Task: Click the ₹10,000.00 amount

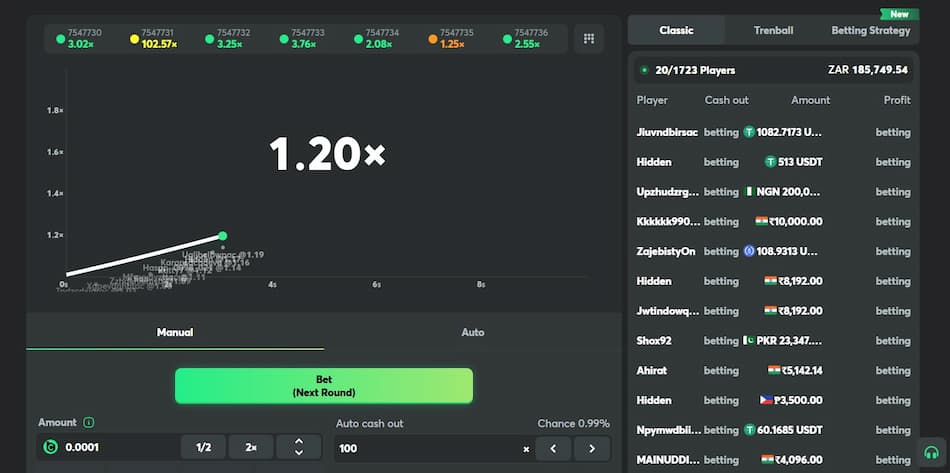Action: (x=796, y=221)
